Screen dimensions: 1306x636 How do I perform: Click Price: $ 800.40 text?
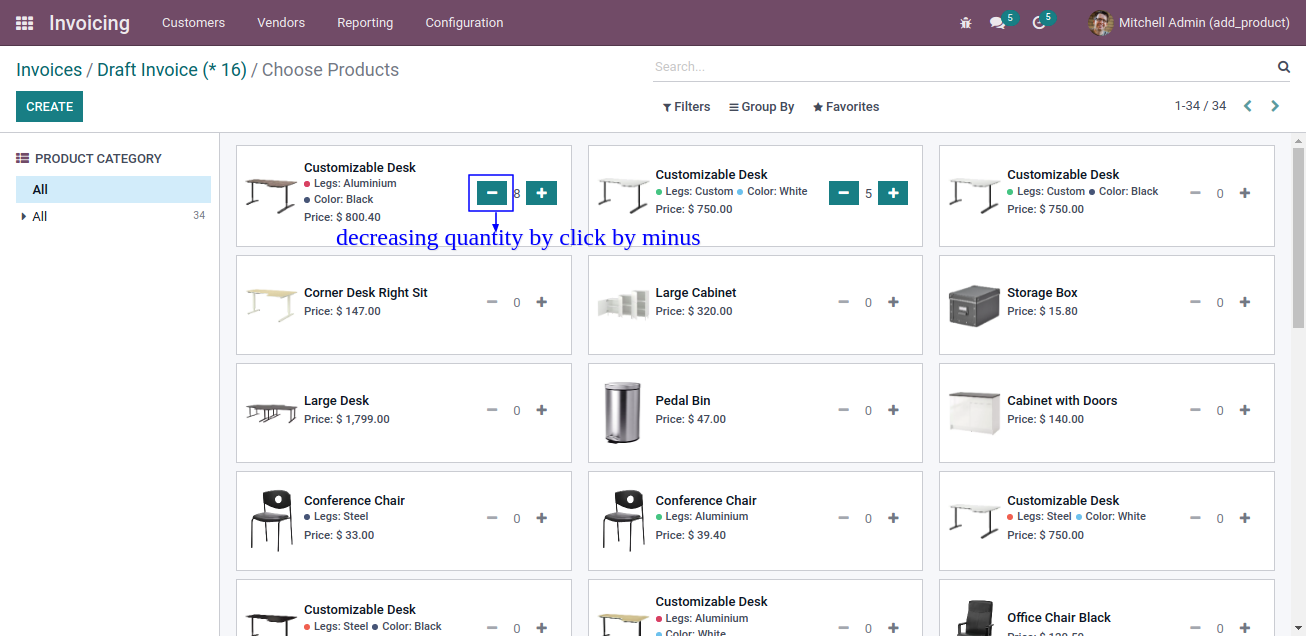[342, 217]
